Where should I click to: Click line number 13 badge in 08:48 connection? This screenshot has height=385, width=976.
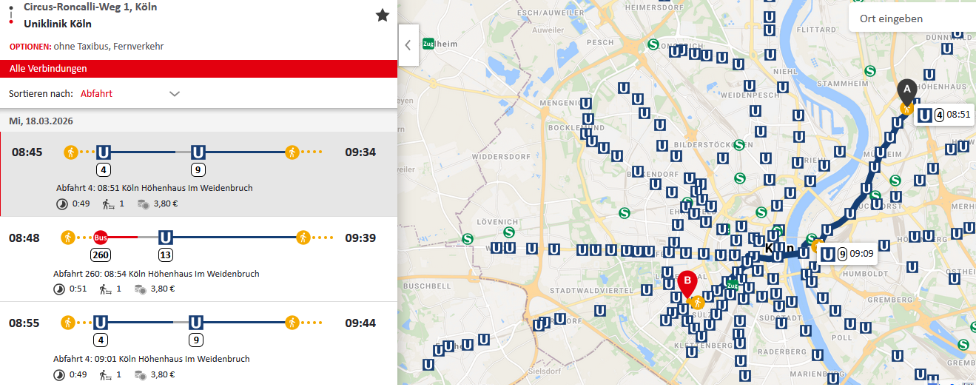165,254
